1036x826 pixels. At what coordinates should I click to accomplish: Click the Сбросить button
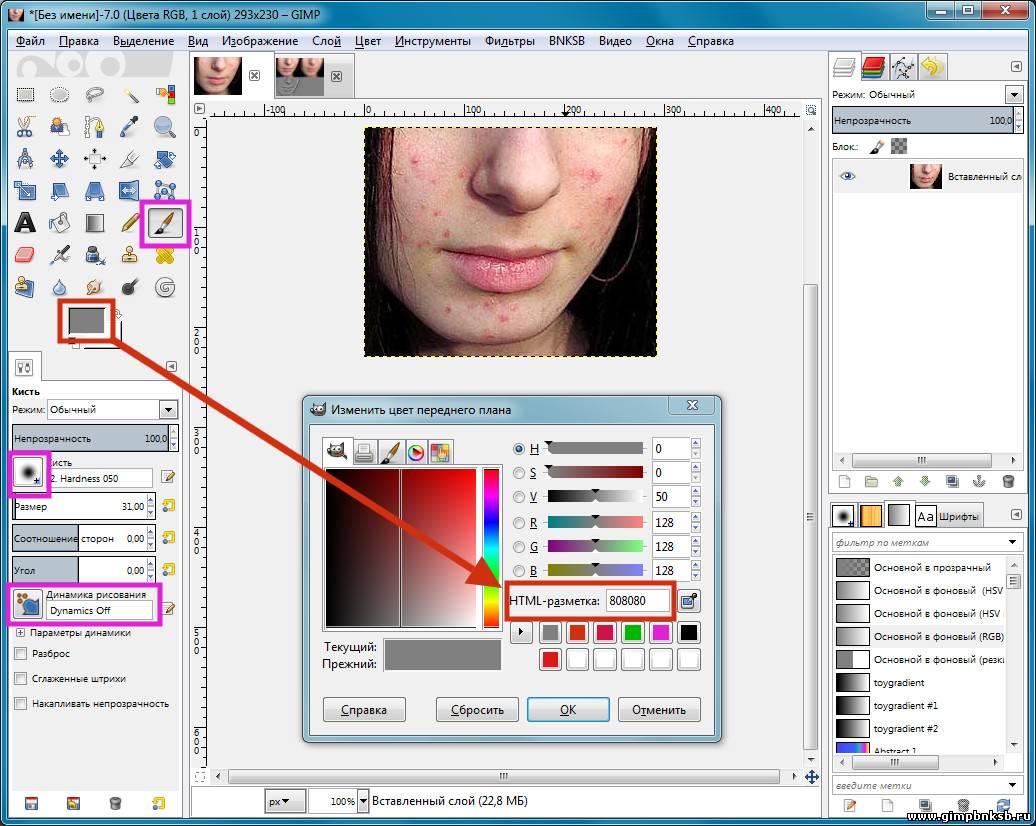(477, 710)
